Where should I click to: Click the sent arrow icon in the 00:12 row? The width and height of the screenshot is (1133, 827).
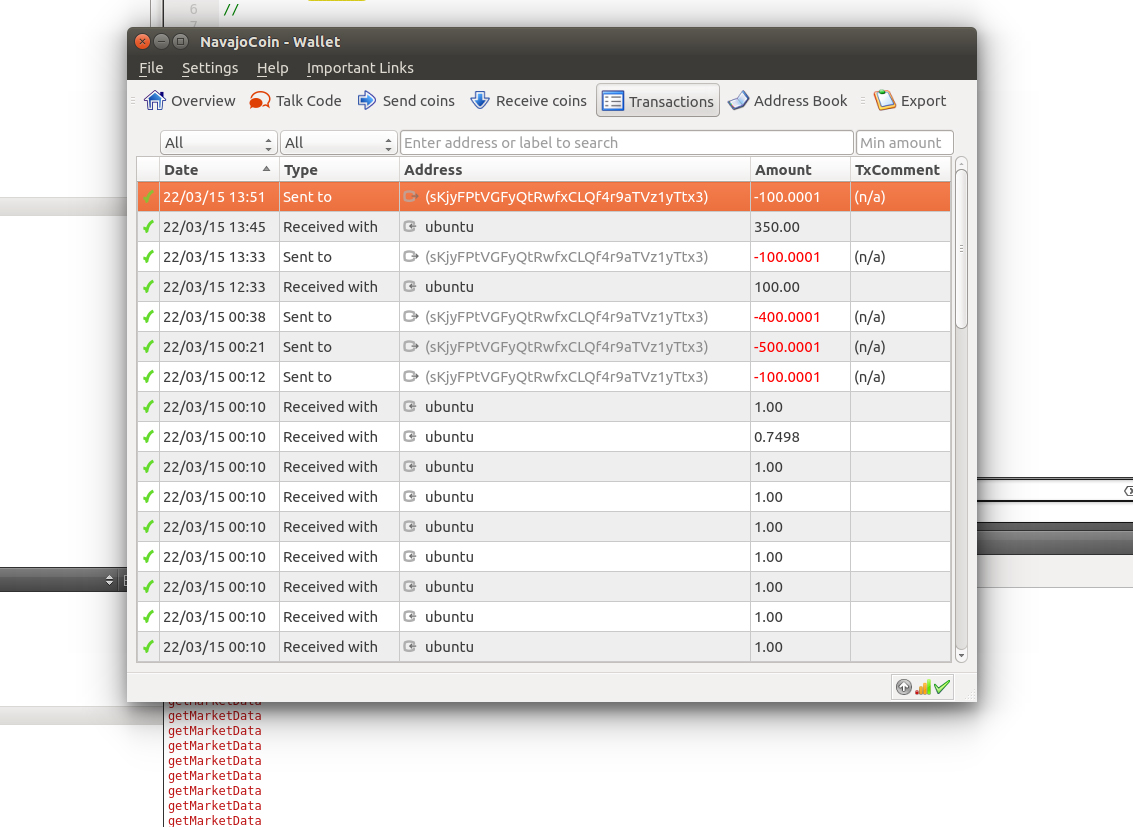[x=410, y=376]
